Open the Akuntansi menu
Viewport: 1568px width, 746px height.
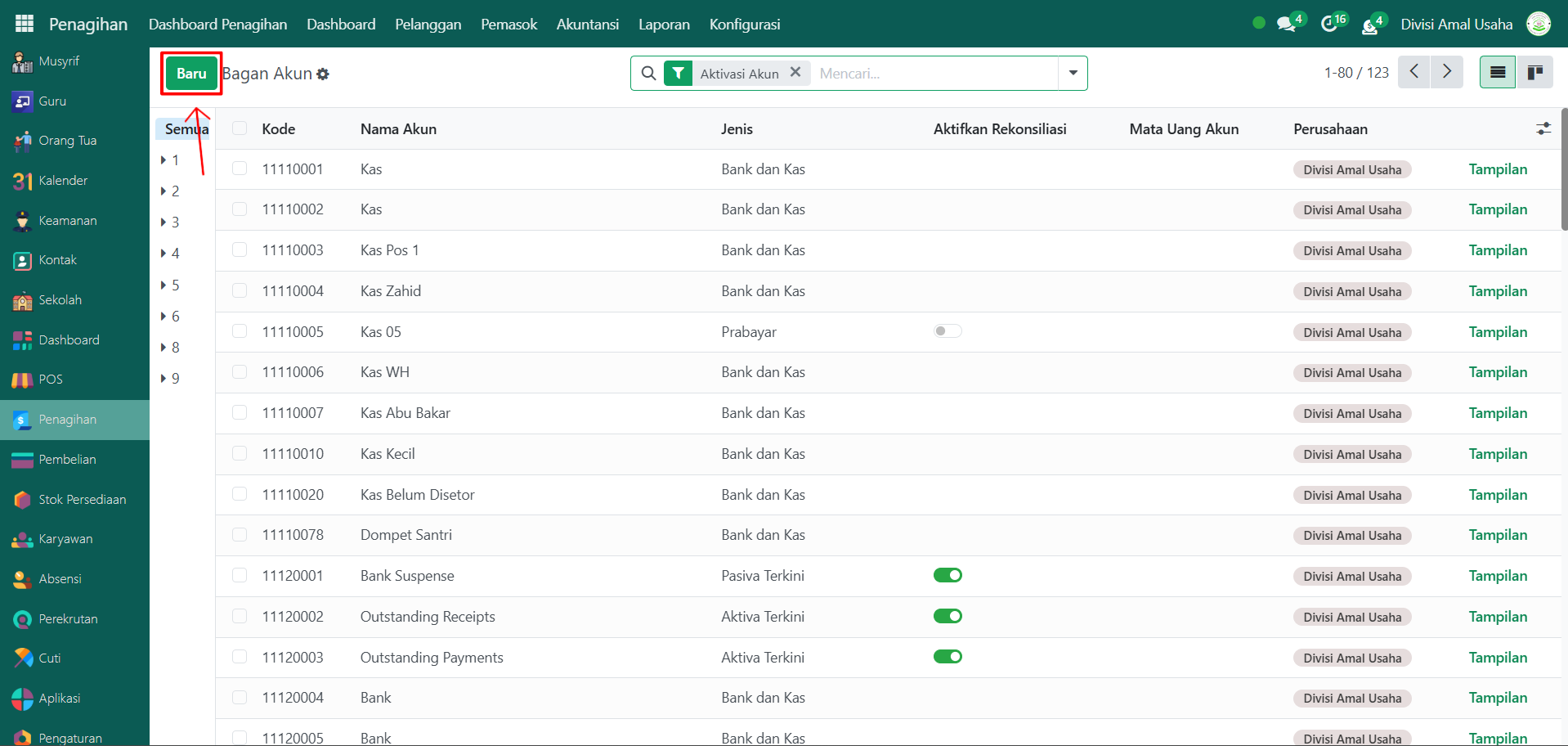[x=587, y=25]
